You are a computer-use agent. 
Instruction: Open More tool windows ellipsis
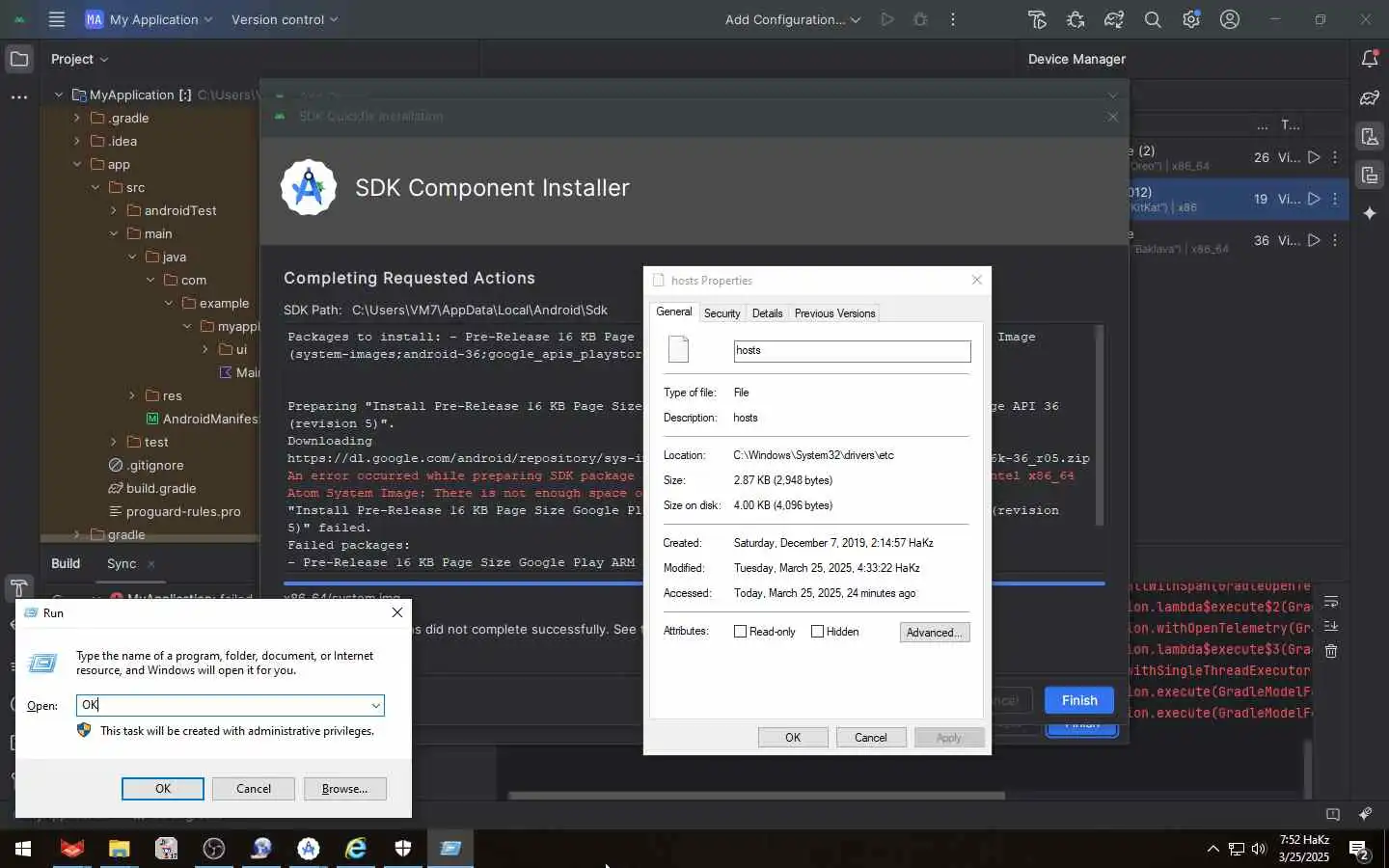pyautogui.click(x=19, y=97)
